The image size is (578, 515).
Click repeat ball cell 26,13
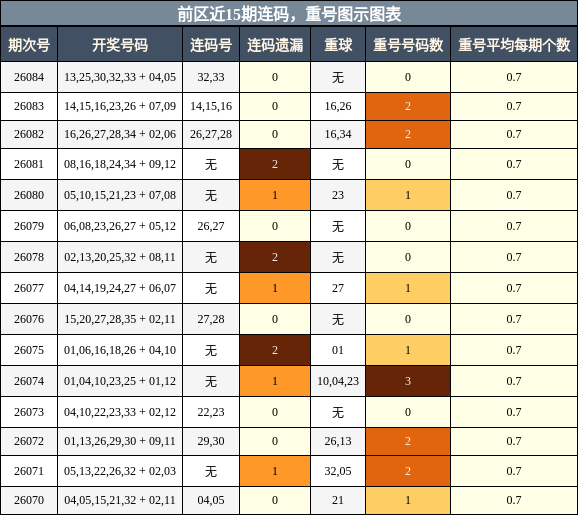tap(338, 441)
